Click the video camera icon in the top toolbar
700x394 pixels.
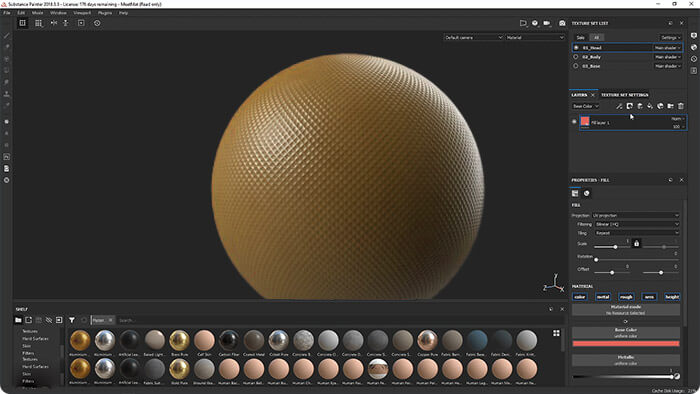[x=547, y=23]
